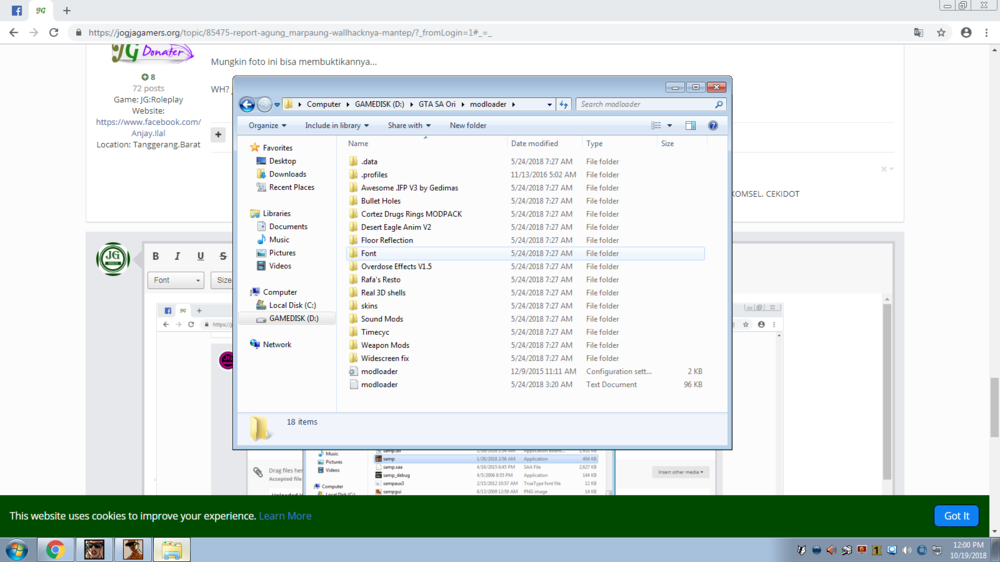
Task: Select the Font folder
Action: pos(526,253)
